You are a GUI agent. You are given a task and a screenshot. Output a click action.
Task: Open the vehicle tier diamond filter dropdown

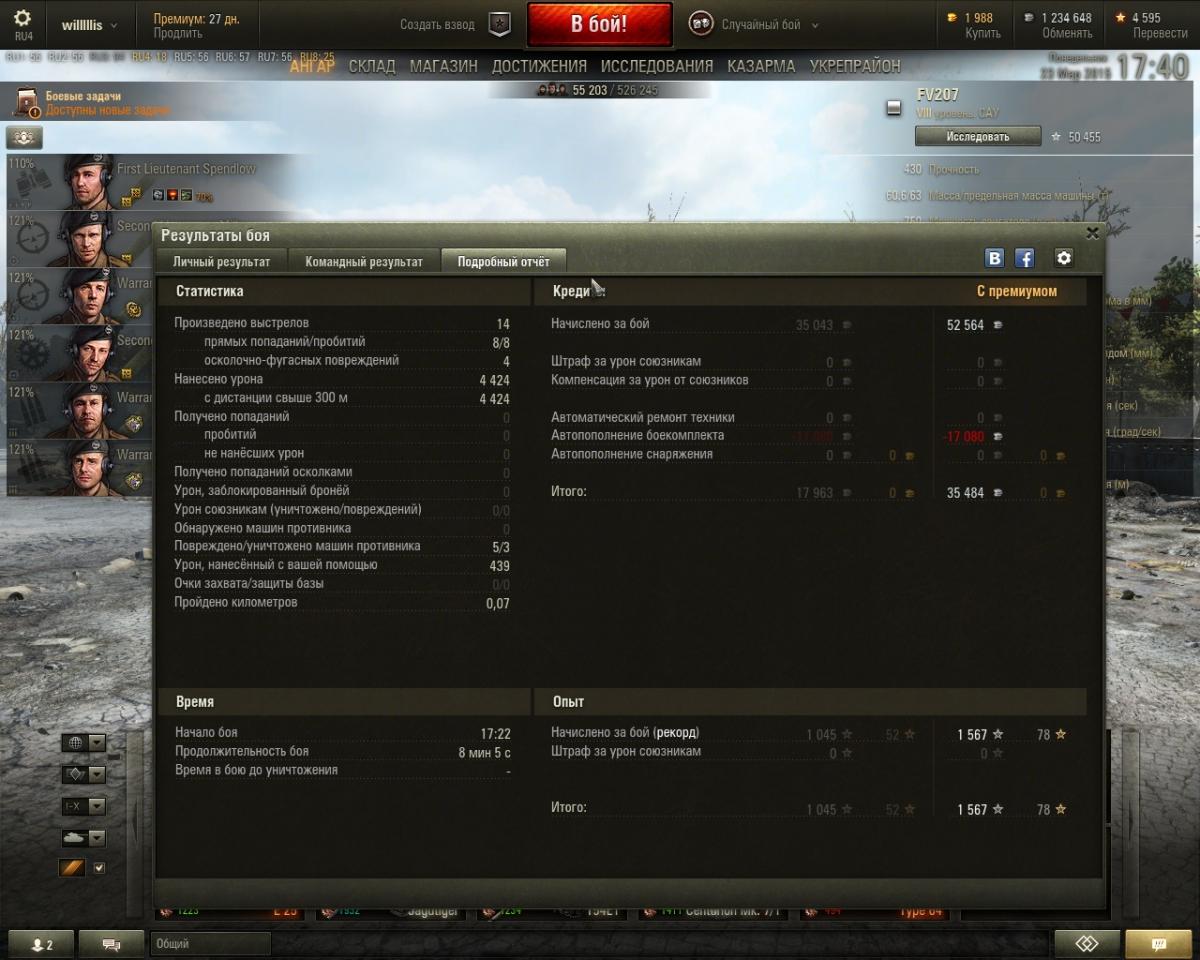tap(84, 774)
